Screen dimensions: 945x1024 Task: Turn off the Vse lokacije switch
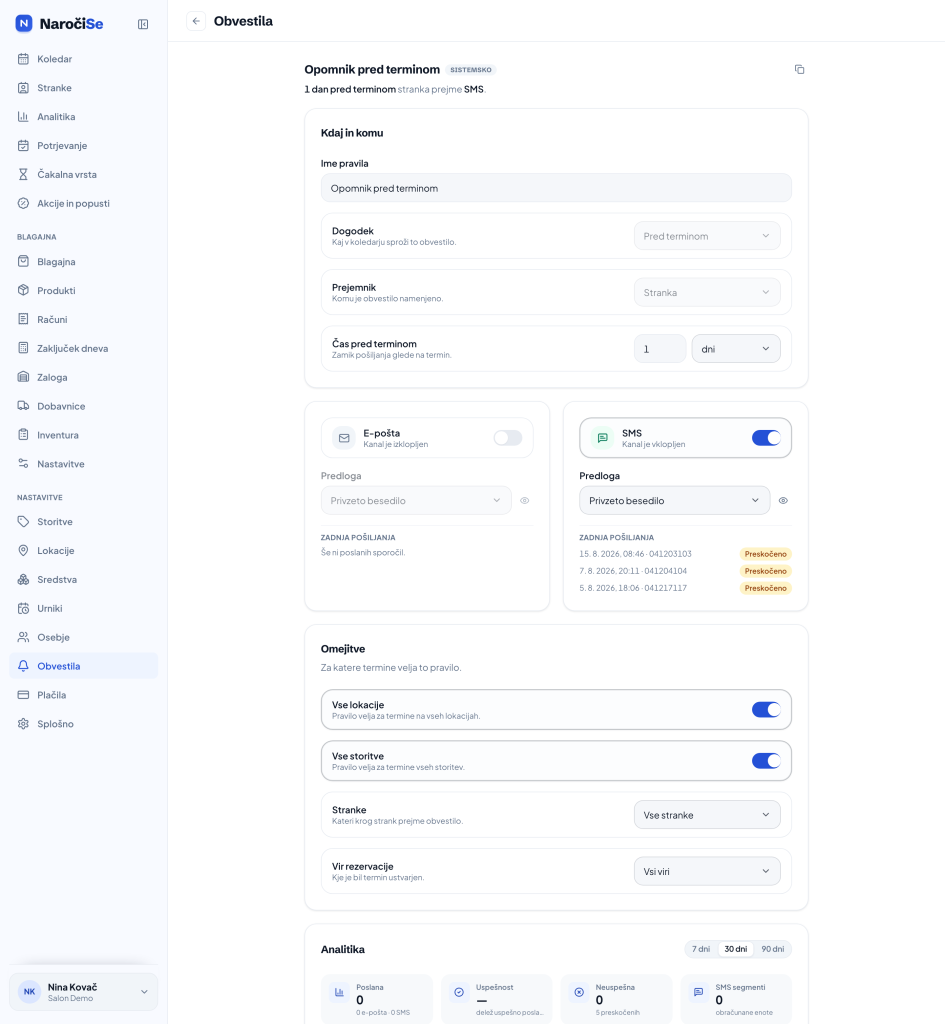pos(766,709)
